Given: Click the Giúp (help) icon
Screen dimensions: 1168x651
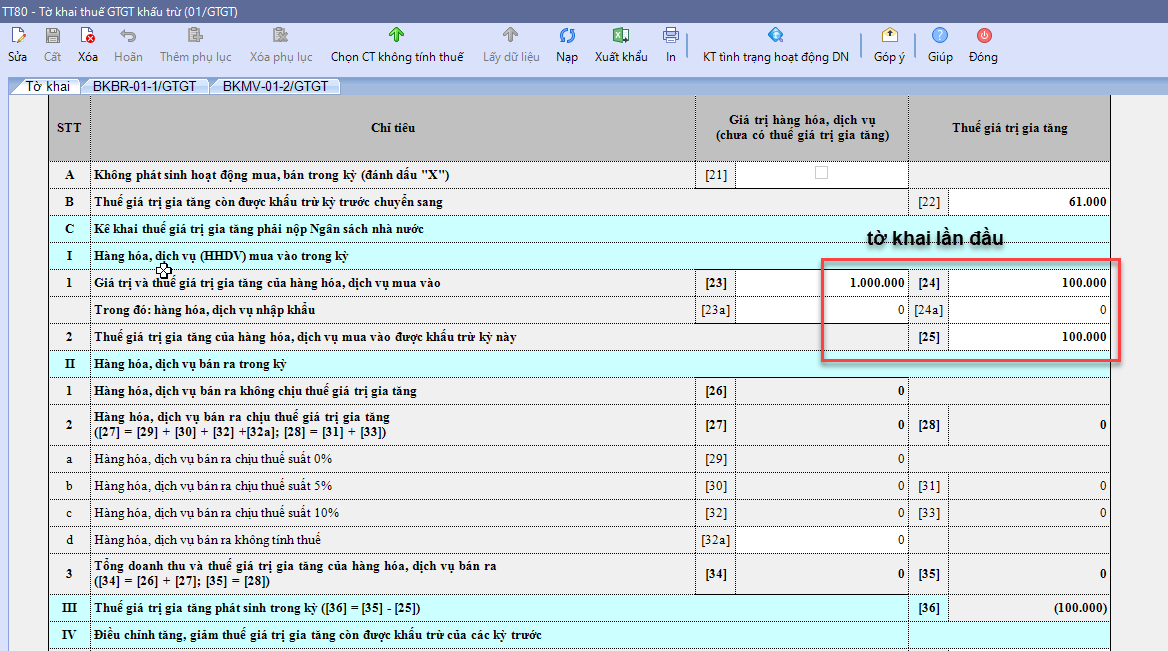Looking at the screenshot, I should [940, 36].
